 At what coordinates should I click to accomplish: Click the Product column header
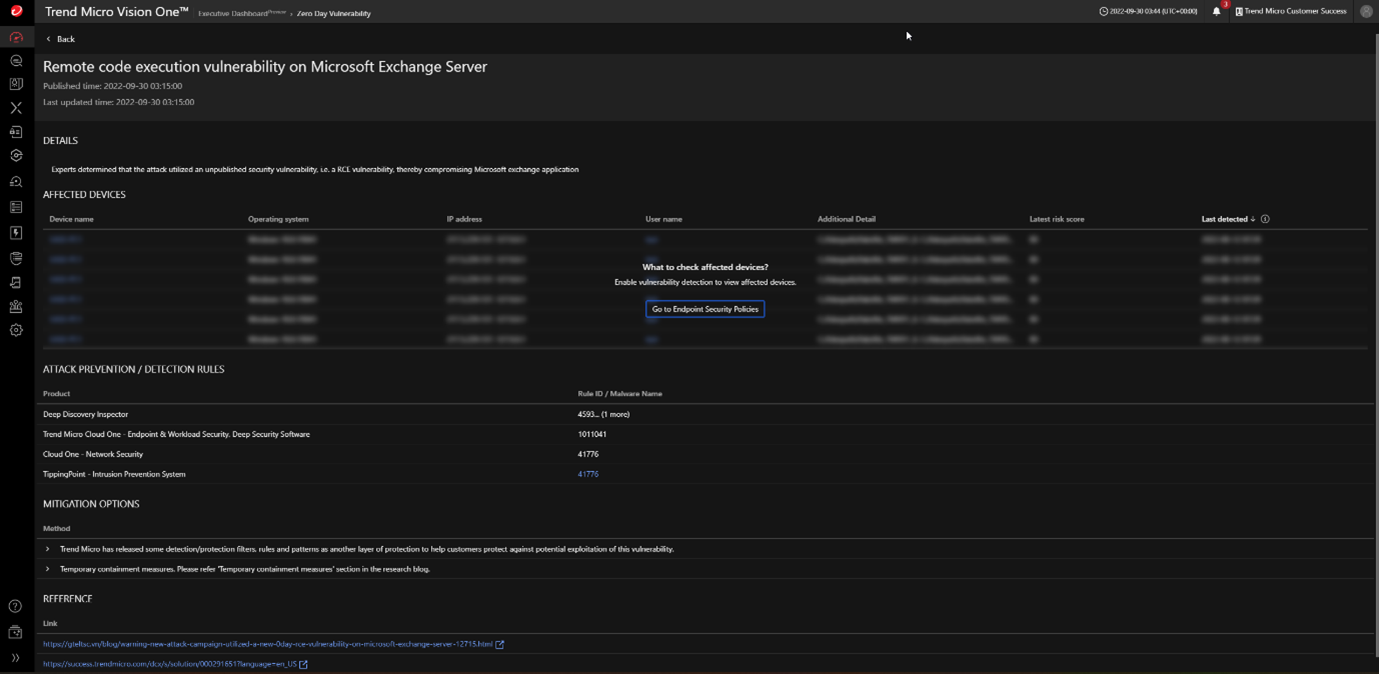[x=57, y=394]
